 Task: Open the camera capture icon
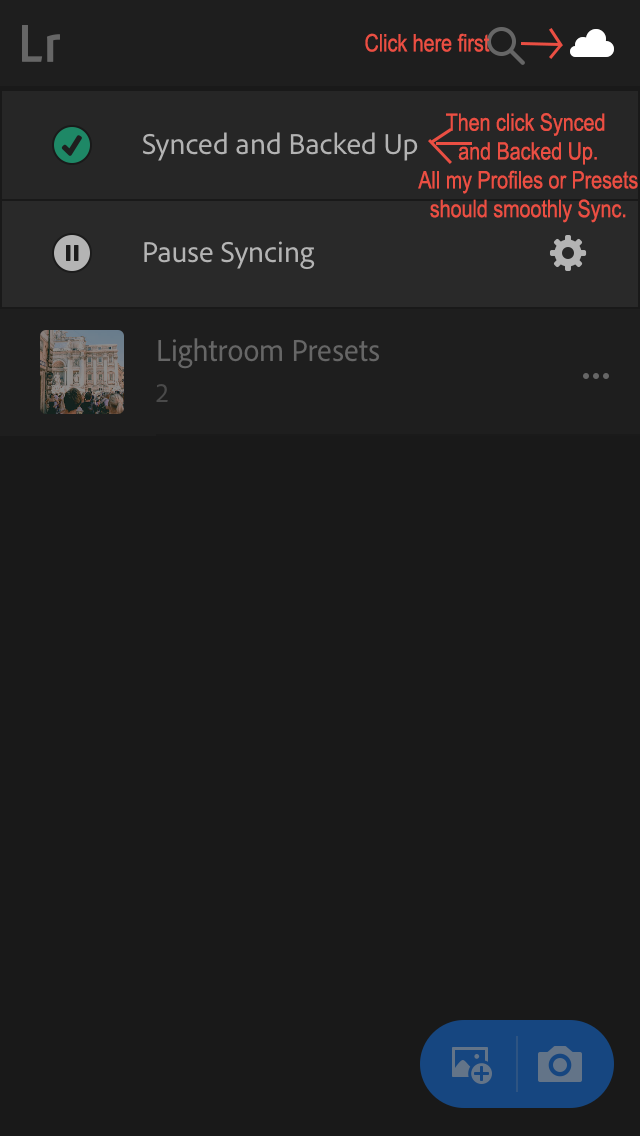[560, 1064]
